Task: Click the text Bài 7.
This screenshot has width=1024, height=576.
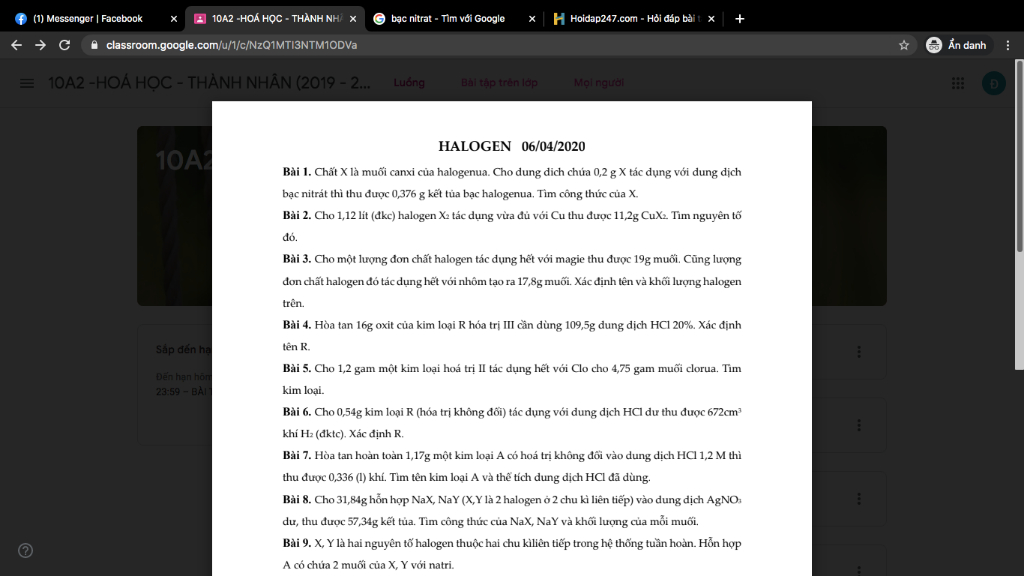Action: tap(296, 455)
